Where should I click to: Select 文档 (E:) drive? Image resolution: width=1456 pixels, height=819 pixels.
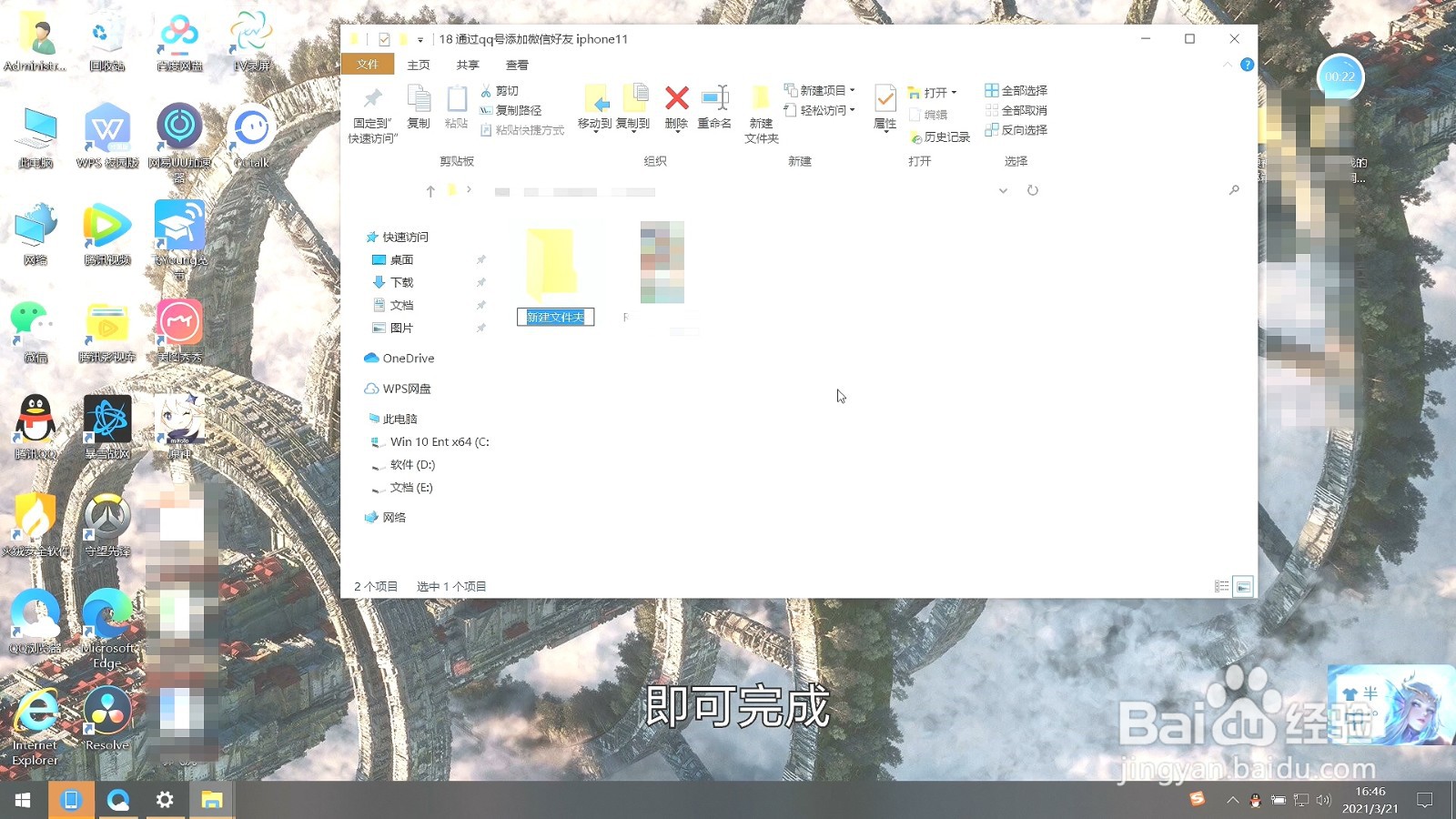[402, 487]
